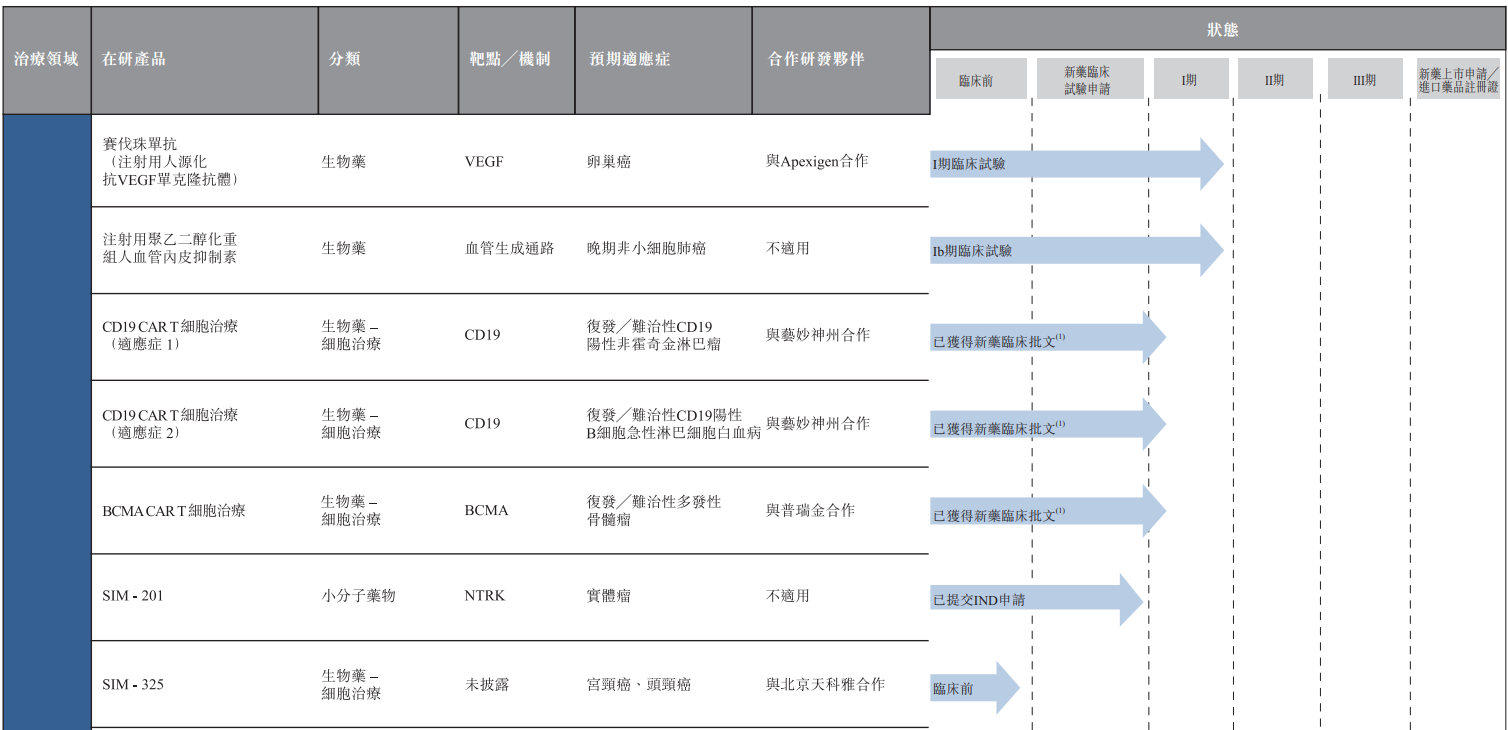Switch to the I期 phase column header
This screenshot has height=730, width=1508.
[1190, 77]
